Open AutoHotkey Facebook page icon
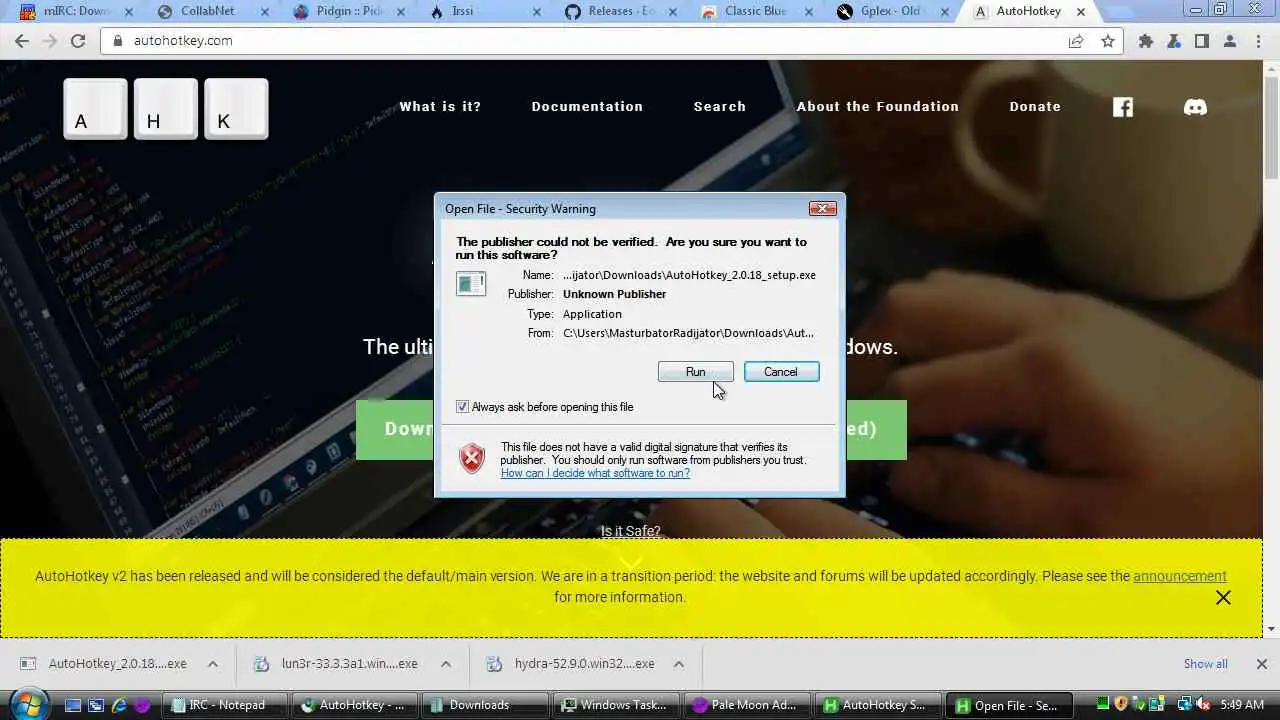Viewport: 1280px width, 720px height. click(1123, 107)
